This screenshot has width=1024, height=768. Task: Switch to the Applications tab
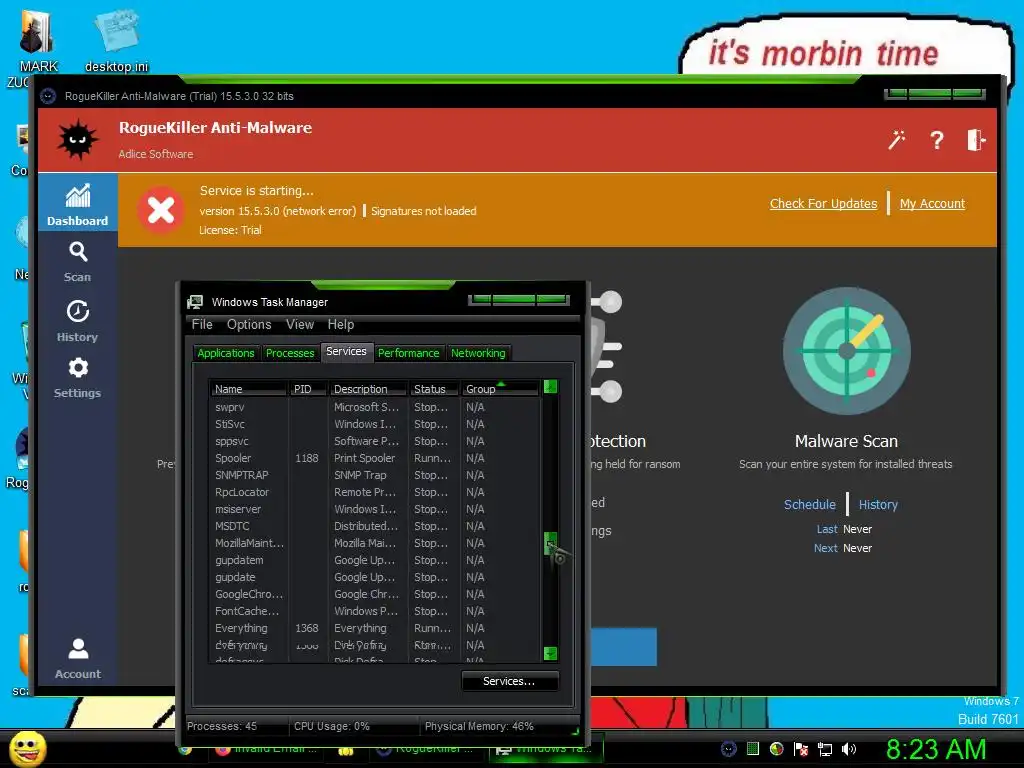click(225, 353)
